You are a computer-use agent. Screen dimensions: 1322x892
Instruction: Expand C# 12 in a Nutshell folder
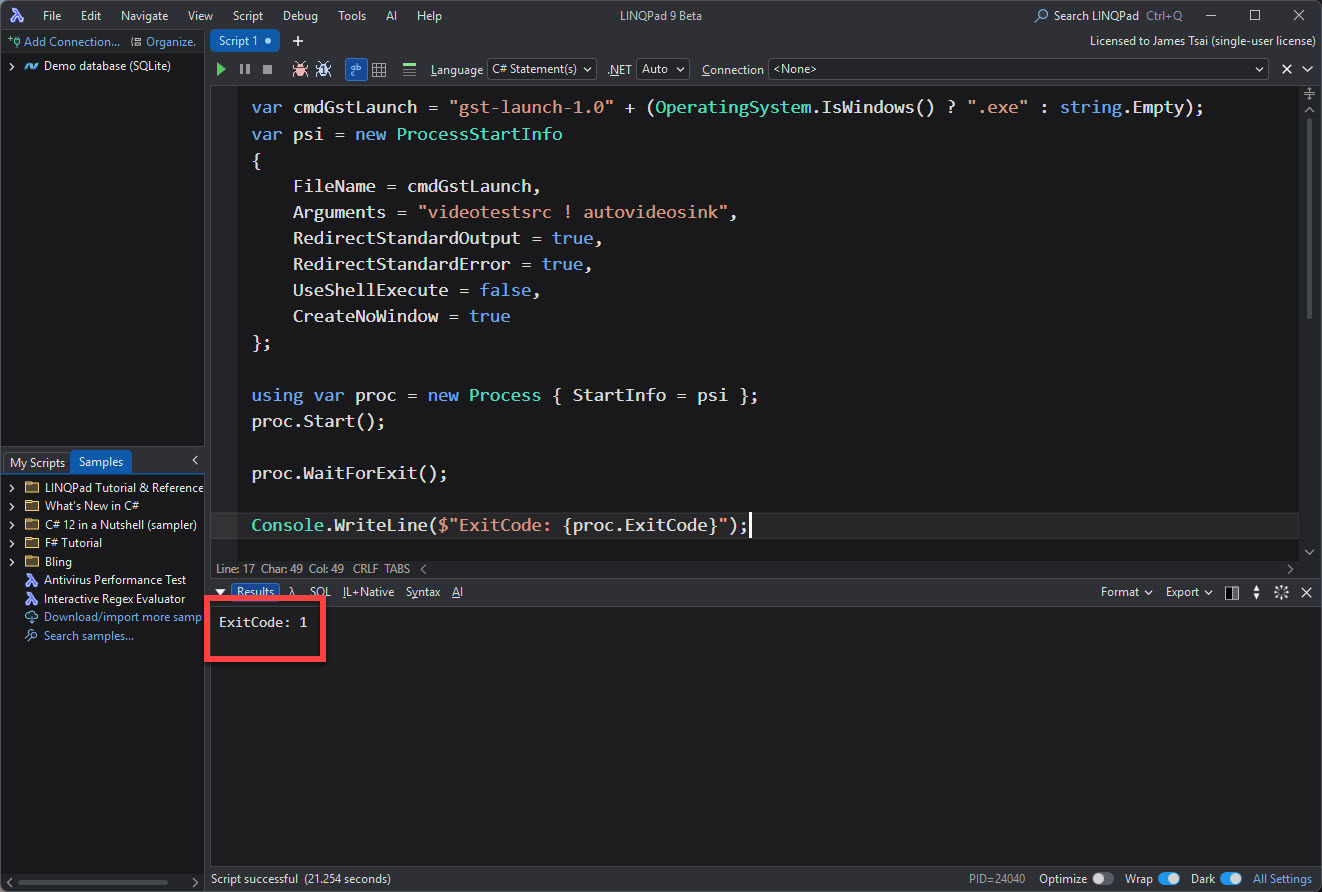tap(11, 524)
